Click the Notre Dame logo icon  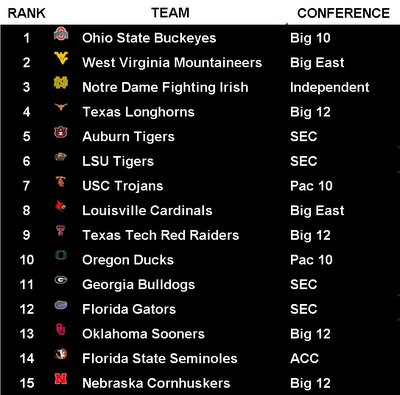(61, 83)
